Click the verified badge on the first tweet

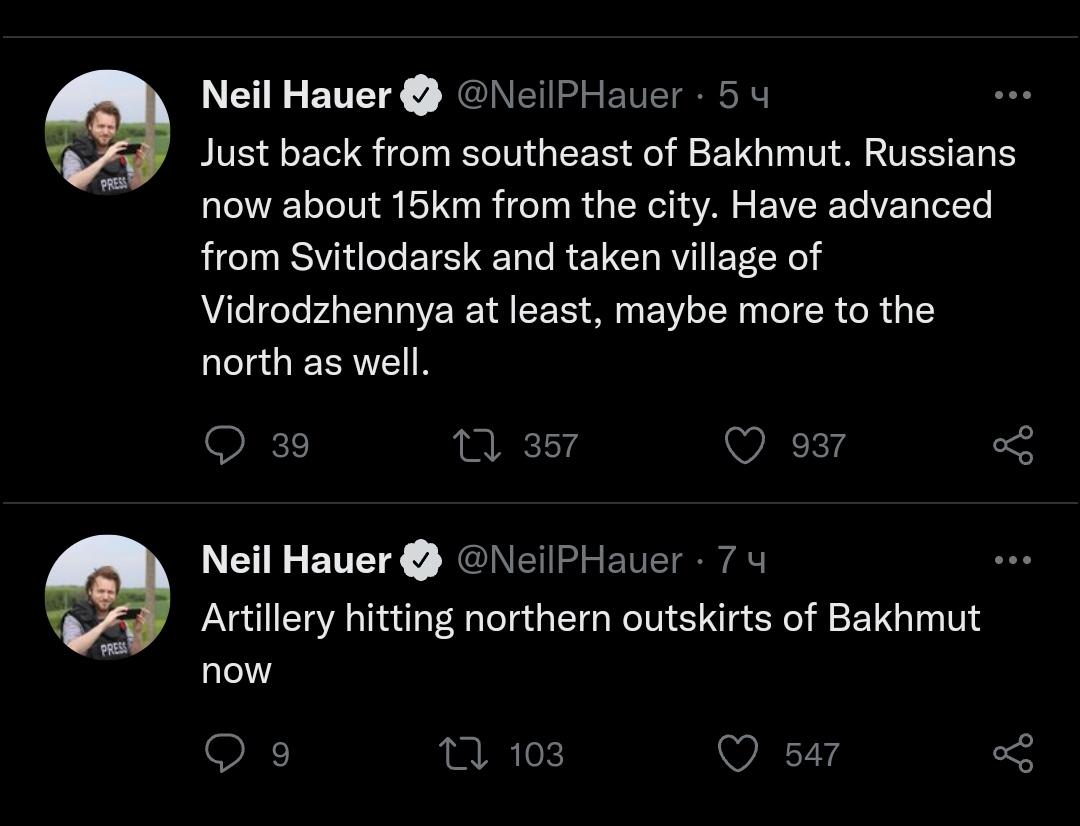pos(421,96)
